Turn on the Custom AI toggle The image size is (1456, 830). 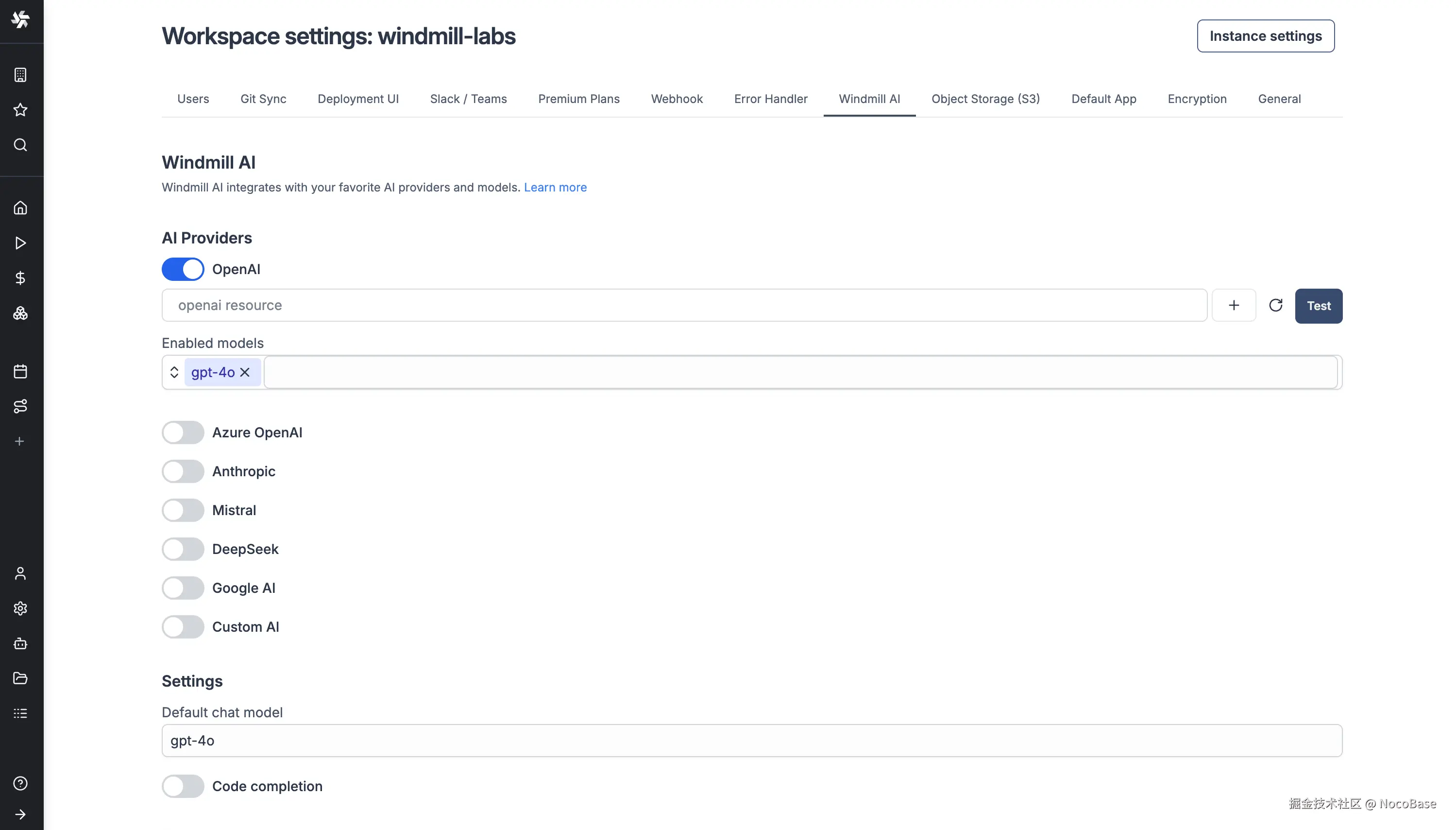pyautogui.click(x=183, y=626)
